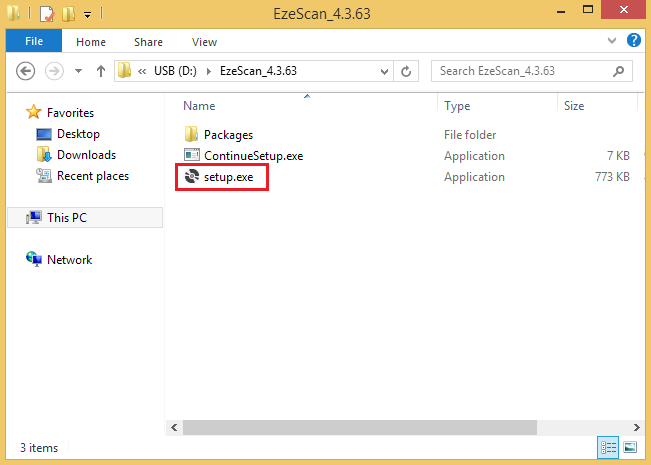Screen dimensions: 651x465
Task: Click the Up one level arrow
Action: [101, 72]
